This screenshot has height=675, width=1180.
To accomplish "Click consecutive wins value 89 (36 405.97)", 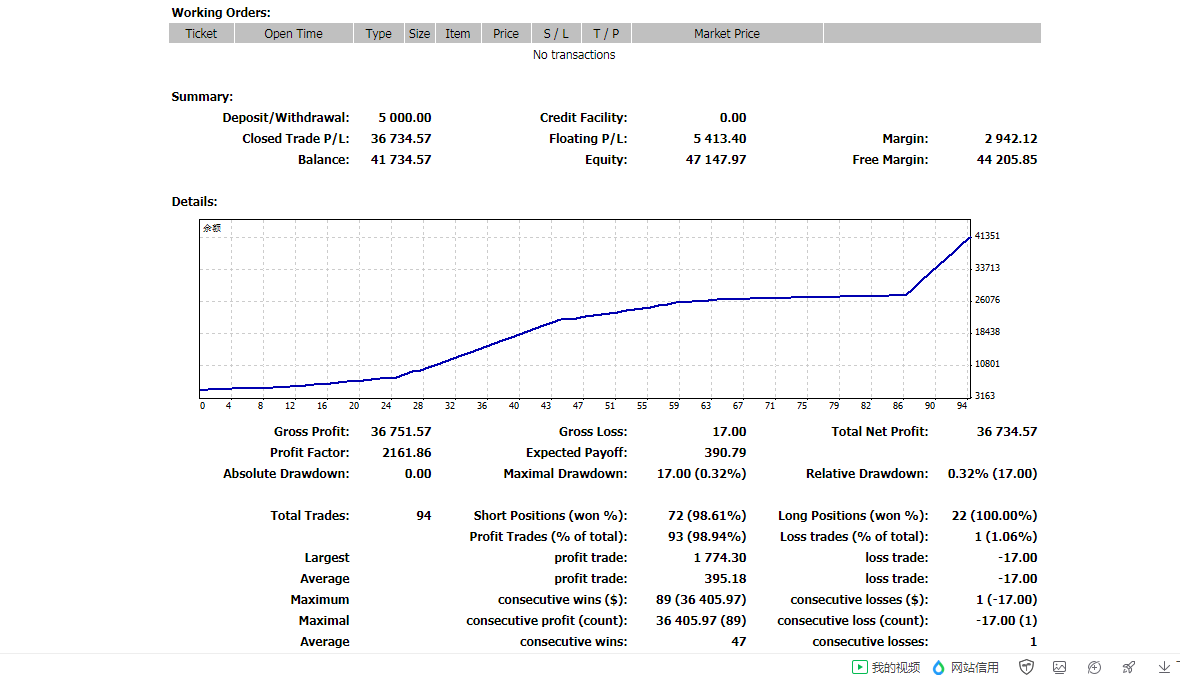I will [701, 601].
